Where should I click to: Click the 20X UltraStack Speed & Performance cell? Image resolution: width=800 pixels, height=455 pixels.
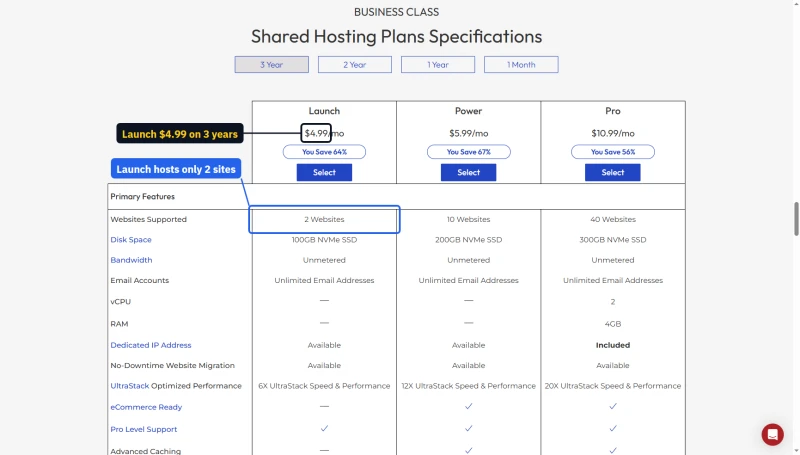[x=613, y=386]
